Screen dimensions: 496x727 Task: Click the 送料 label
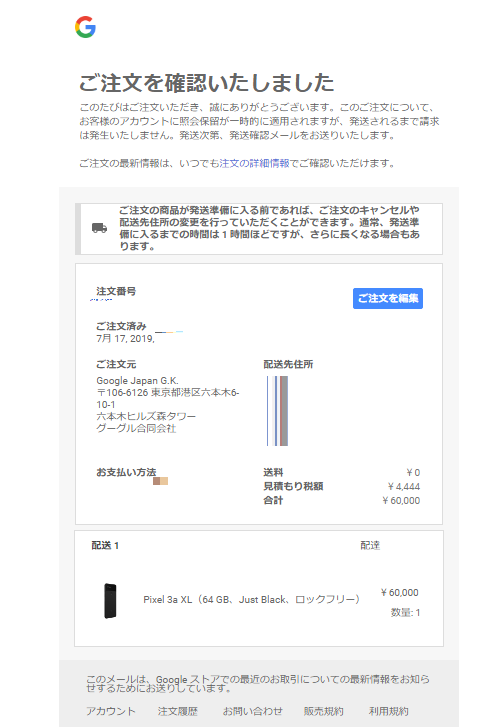coord(273,472)
